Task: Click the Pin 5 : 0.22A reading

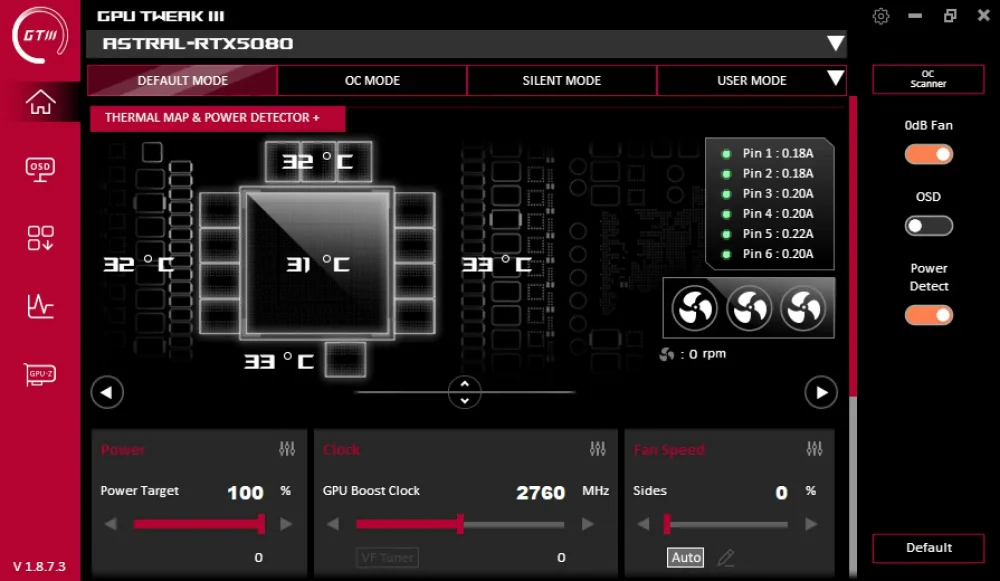Action: click(x=777, y=233)
